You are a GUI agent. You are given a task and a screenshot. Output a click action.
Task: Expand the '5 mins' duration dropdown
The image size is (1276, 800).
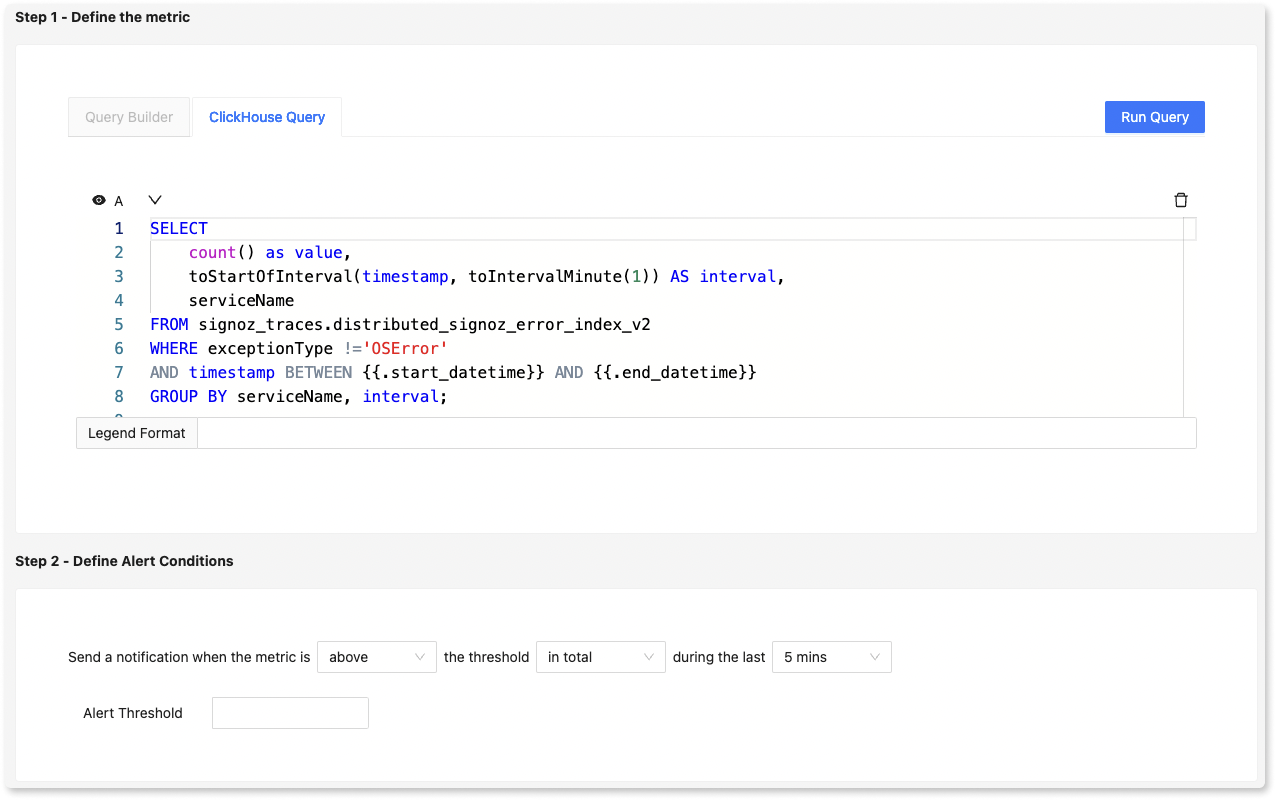(x=831, y=657)
